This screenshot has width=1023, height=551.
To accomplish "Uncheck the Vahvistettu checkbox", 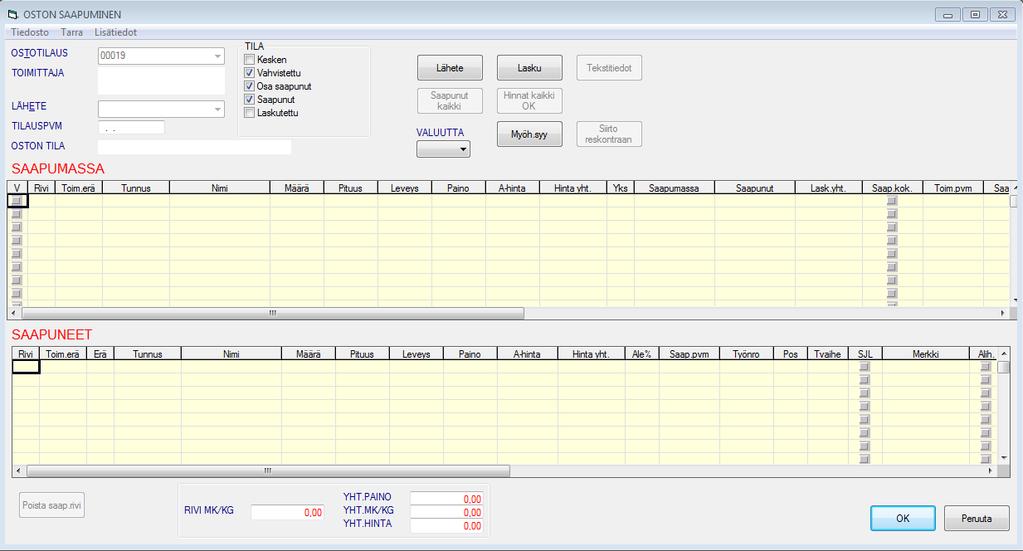I will [249, 73].
